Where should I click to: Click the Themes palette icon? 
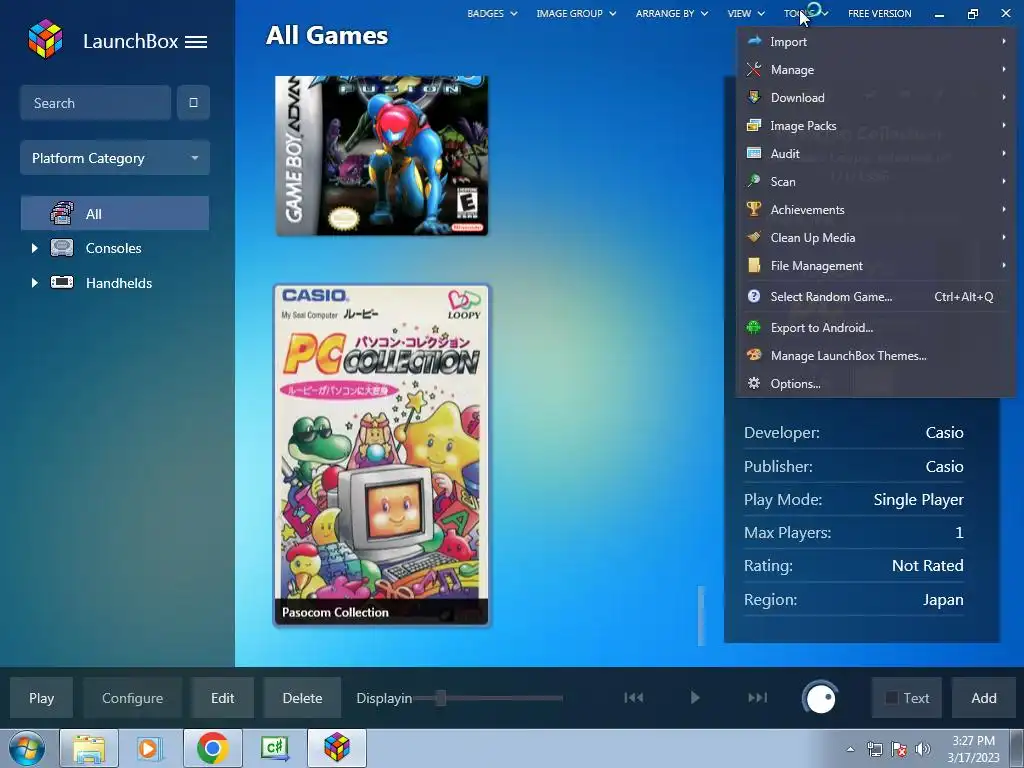(754, 355)
